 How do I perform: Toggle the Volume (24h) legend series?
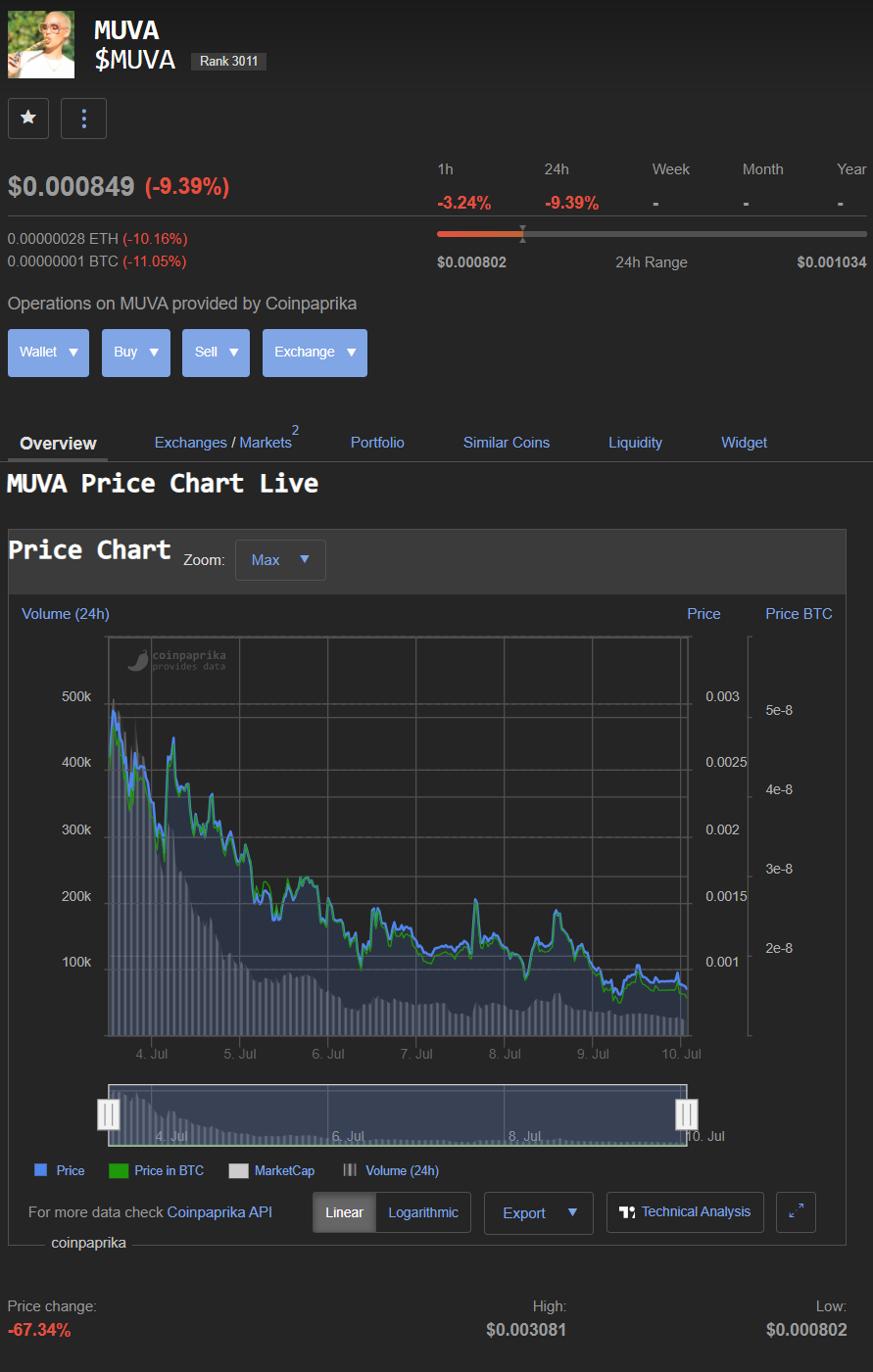pyautogui.click(x=391, y=1170)
